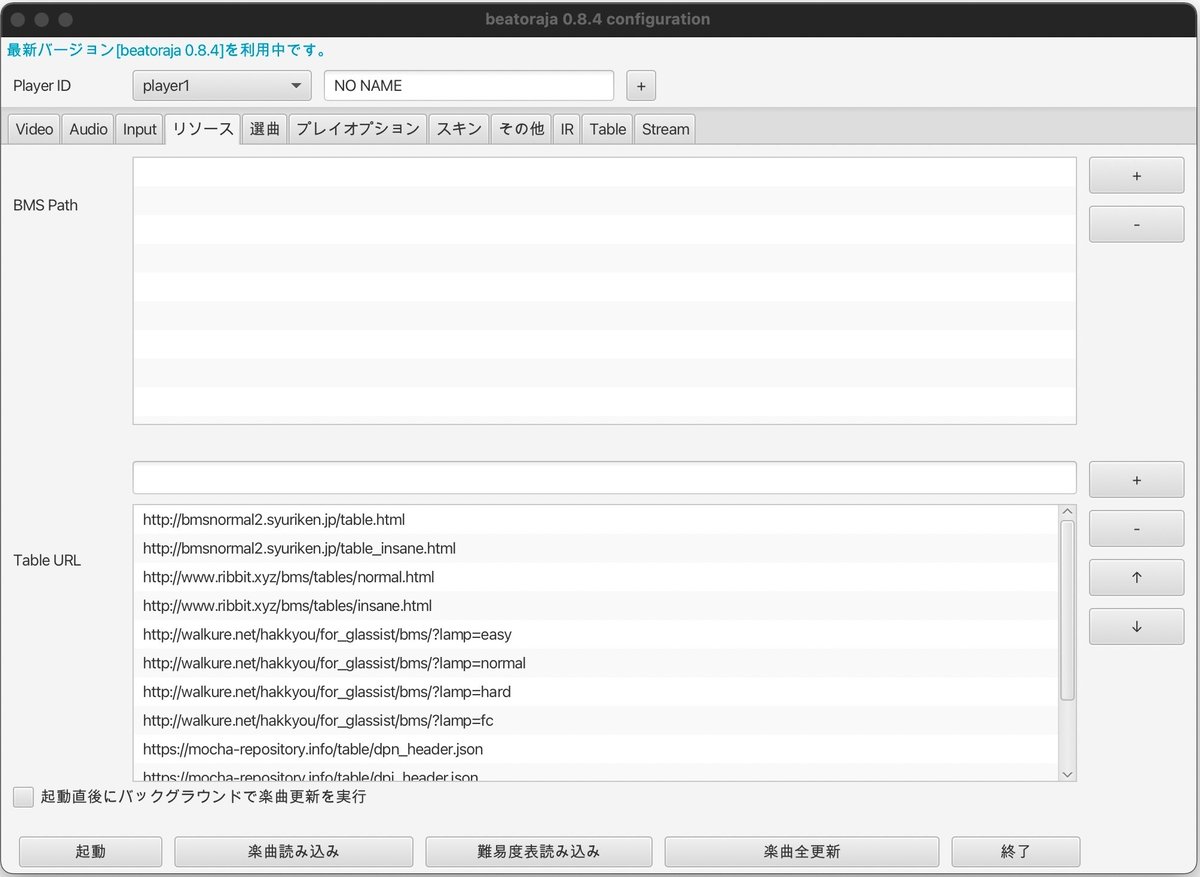Focus the Table URL entry text field
The image size is (1200, 877).
pyautogui.click(x=604, y=477)
